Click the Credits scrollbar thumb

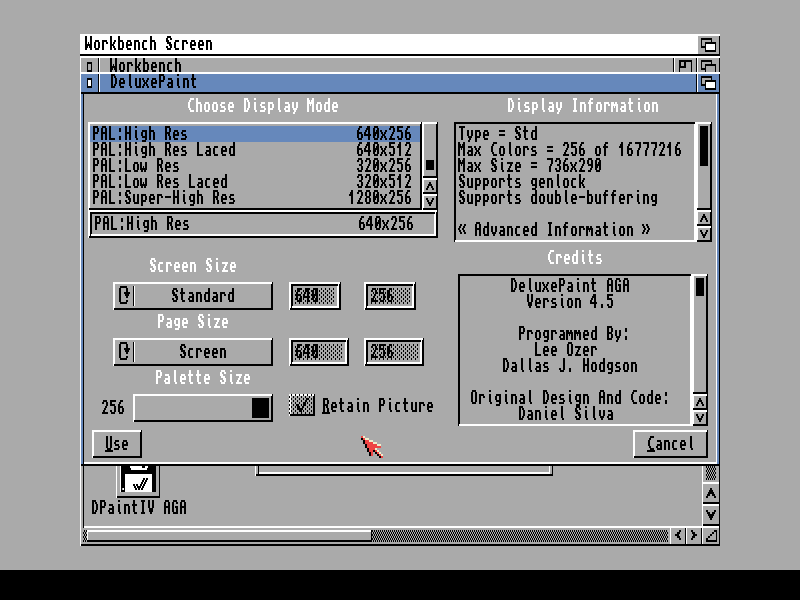point(699,287)
